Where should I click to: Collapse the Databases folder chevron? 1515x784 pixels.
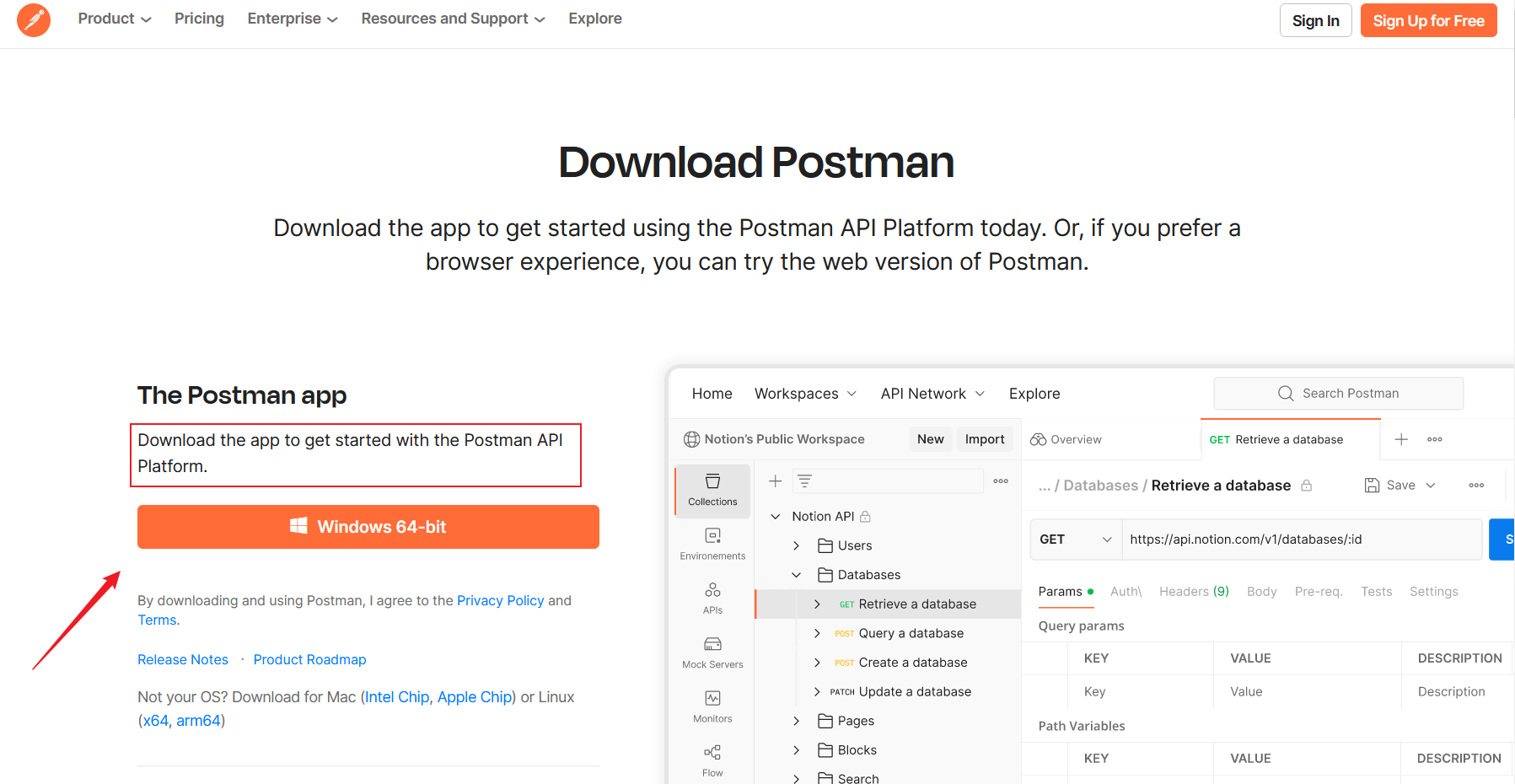click(x=796, y=575)
